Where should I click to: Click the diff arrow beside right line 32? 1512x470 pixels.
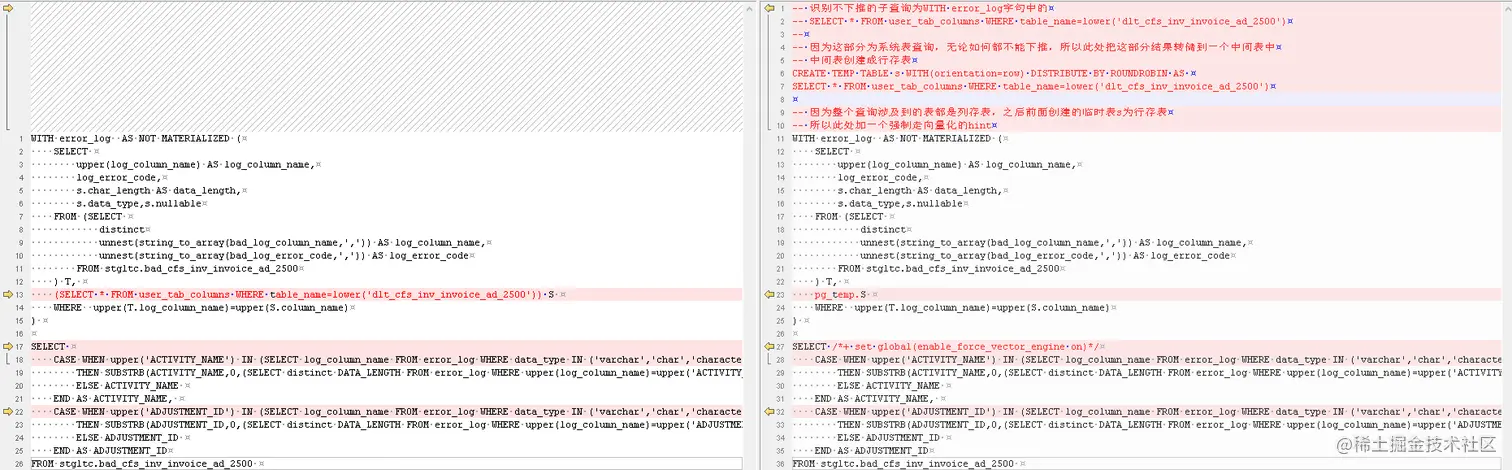(769, 412)
